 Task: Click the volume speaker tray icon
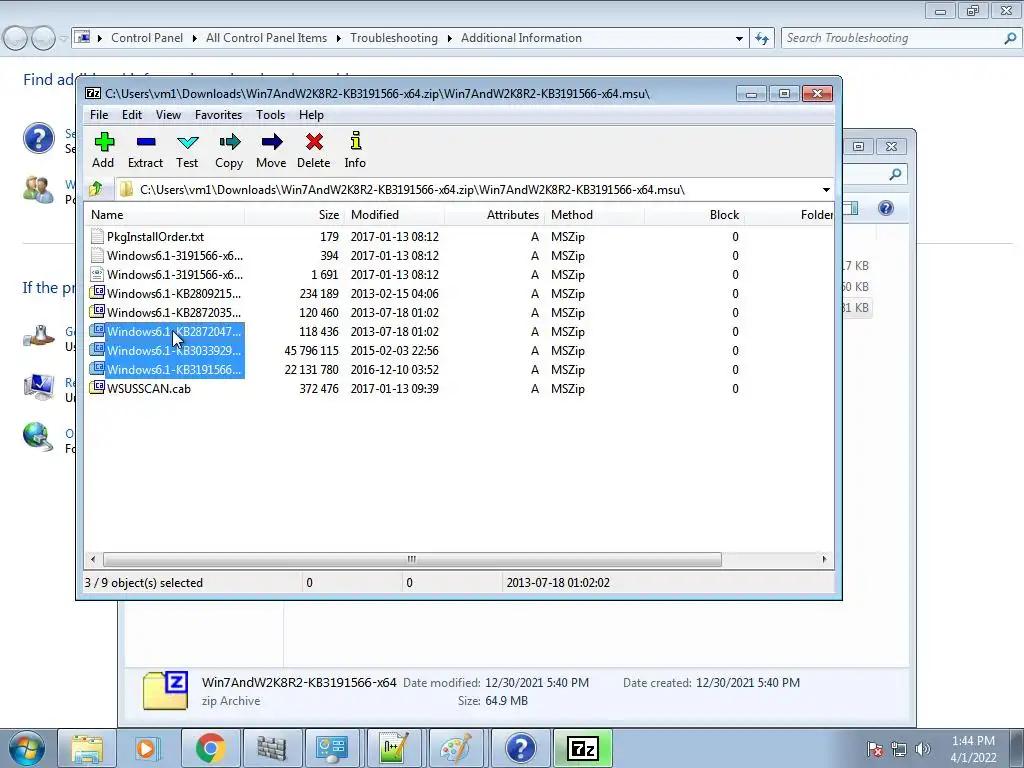[x=923, y=749]
